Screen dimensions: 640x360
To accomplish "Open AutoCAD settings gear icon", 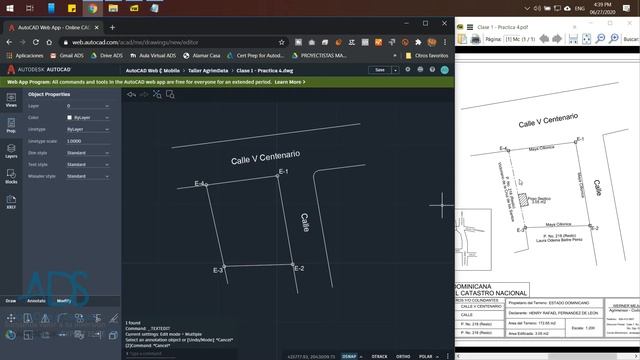I will (x=408, y=70).
